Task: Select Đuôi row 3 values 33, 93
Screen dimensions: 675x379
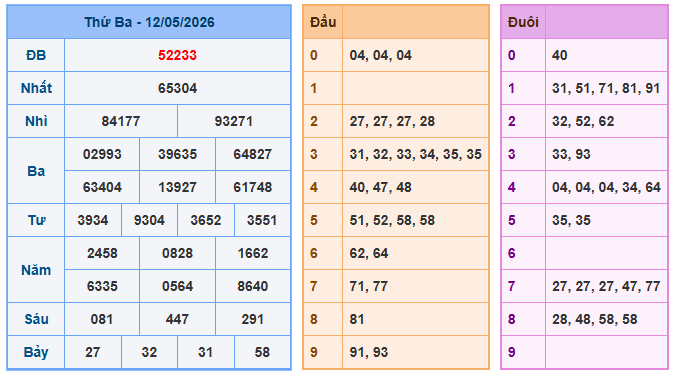Action: point(571,154)
